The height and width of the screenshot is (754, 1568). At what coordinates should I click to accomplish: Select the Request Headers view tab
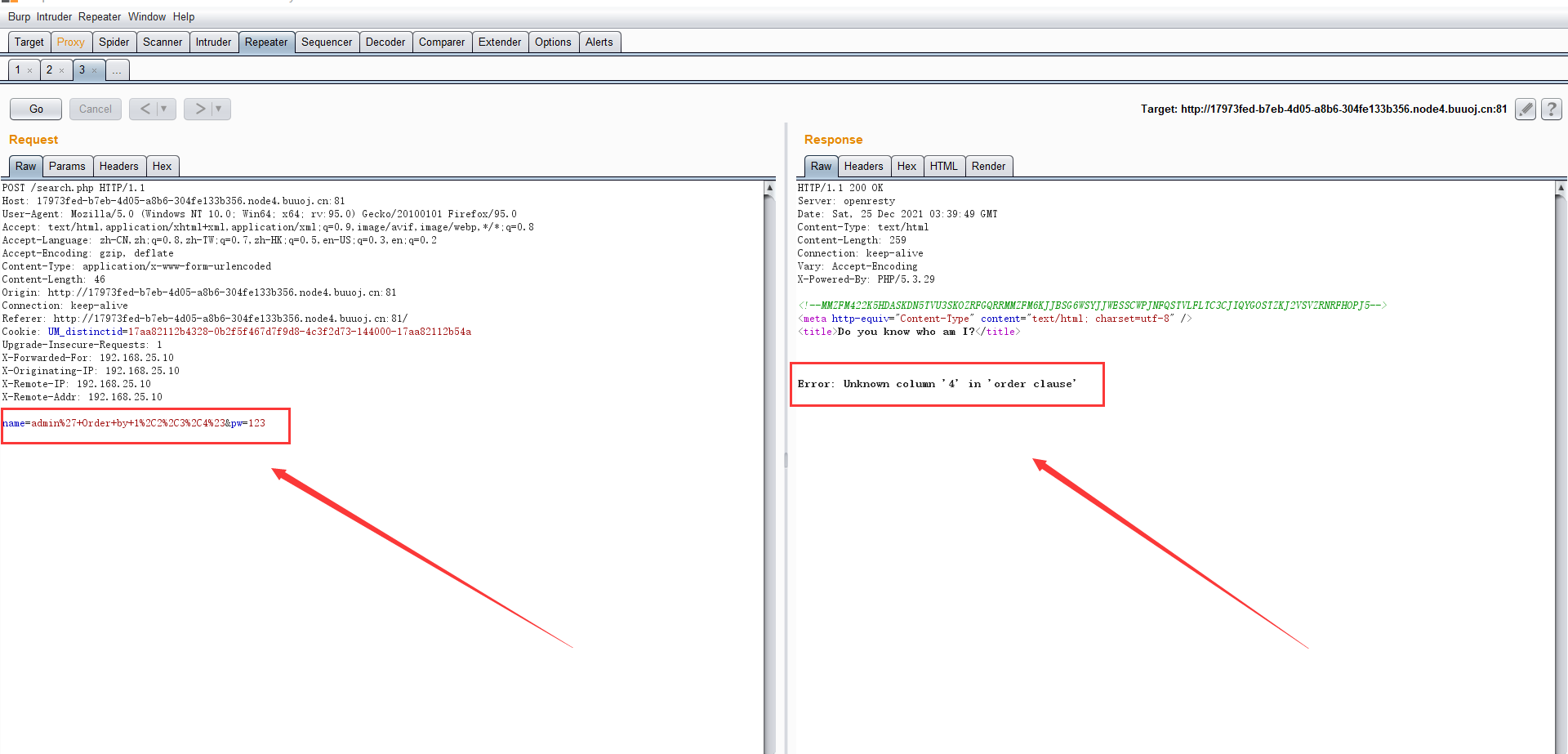pos(119,166)
